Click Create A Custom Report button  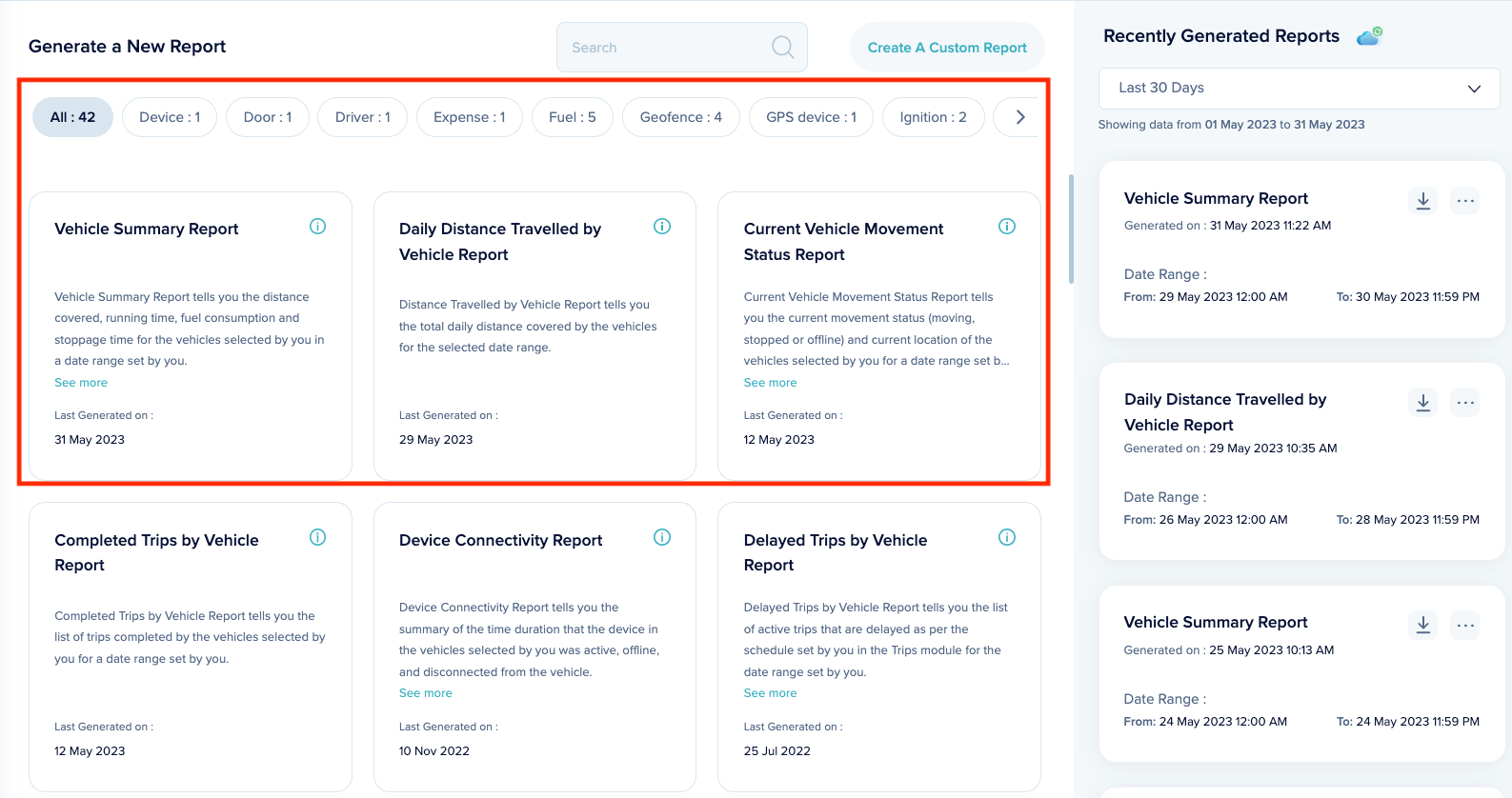click(x=946, y=48)
